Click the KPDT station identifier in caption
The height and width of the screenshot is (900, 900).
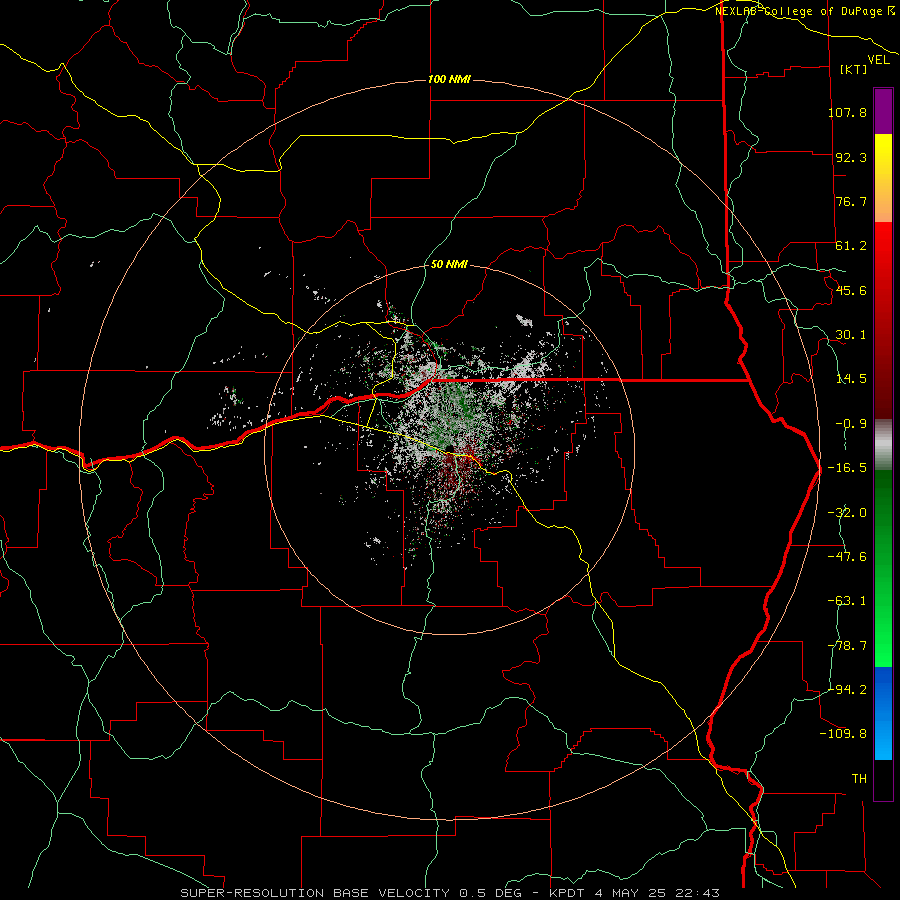(x=566, y=893)
